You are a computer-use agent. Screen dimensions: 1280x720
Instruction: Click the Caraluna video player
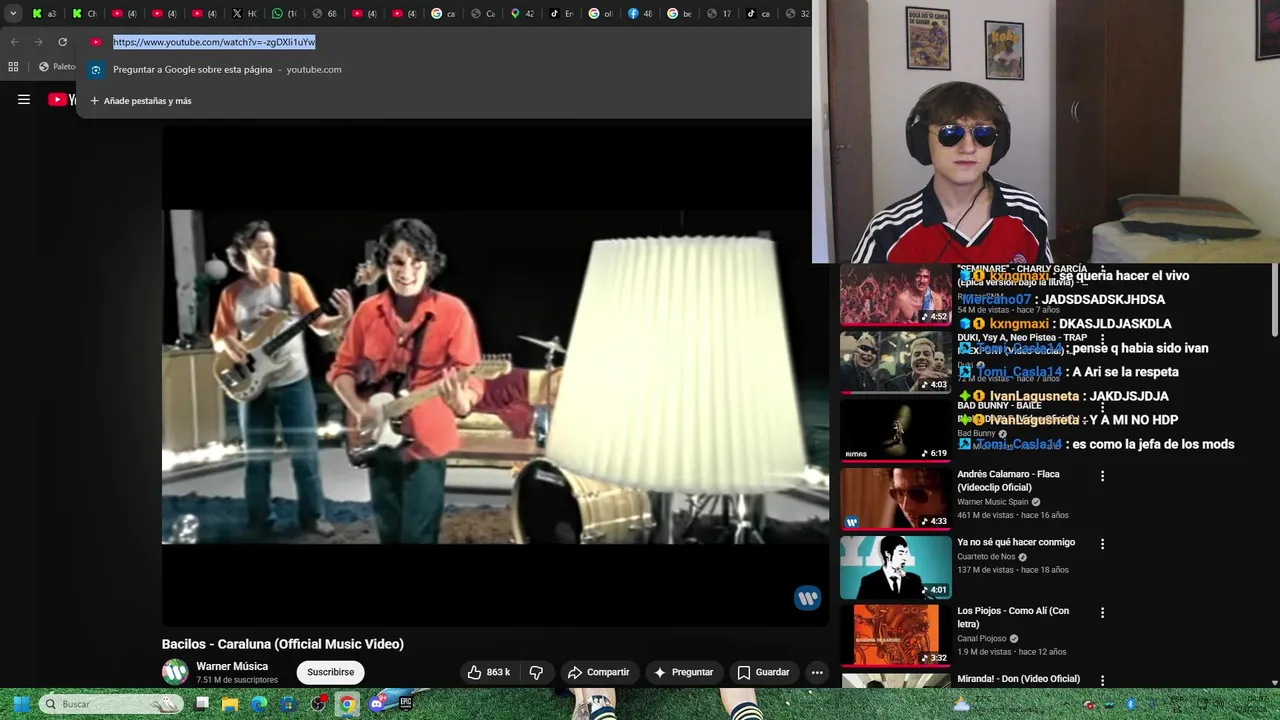click(x=495, y=376)
